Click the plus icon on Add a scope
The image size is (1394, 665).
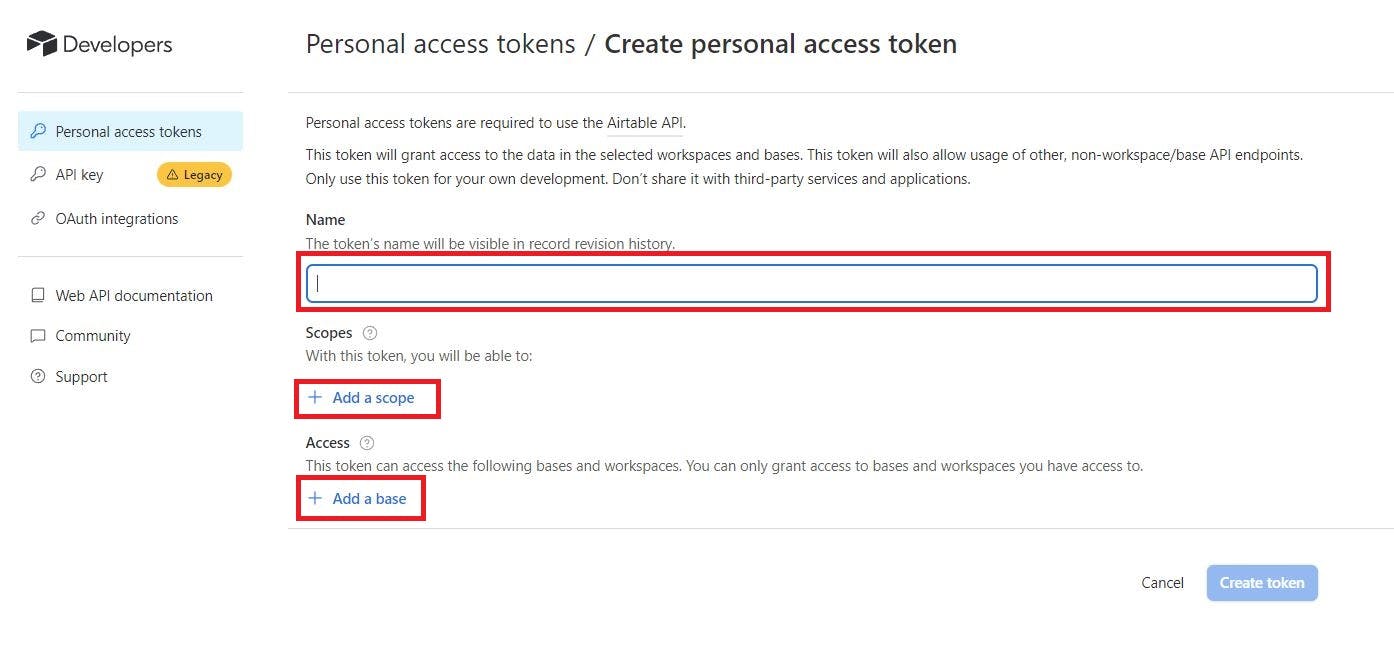pyautogui.click(x=317, y=397)
